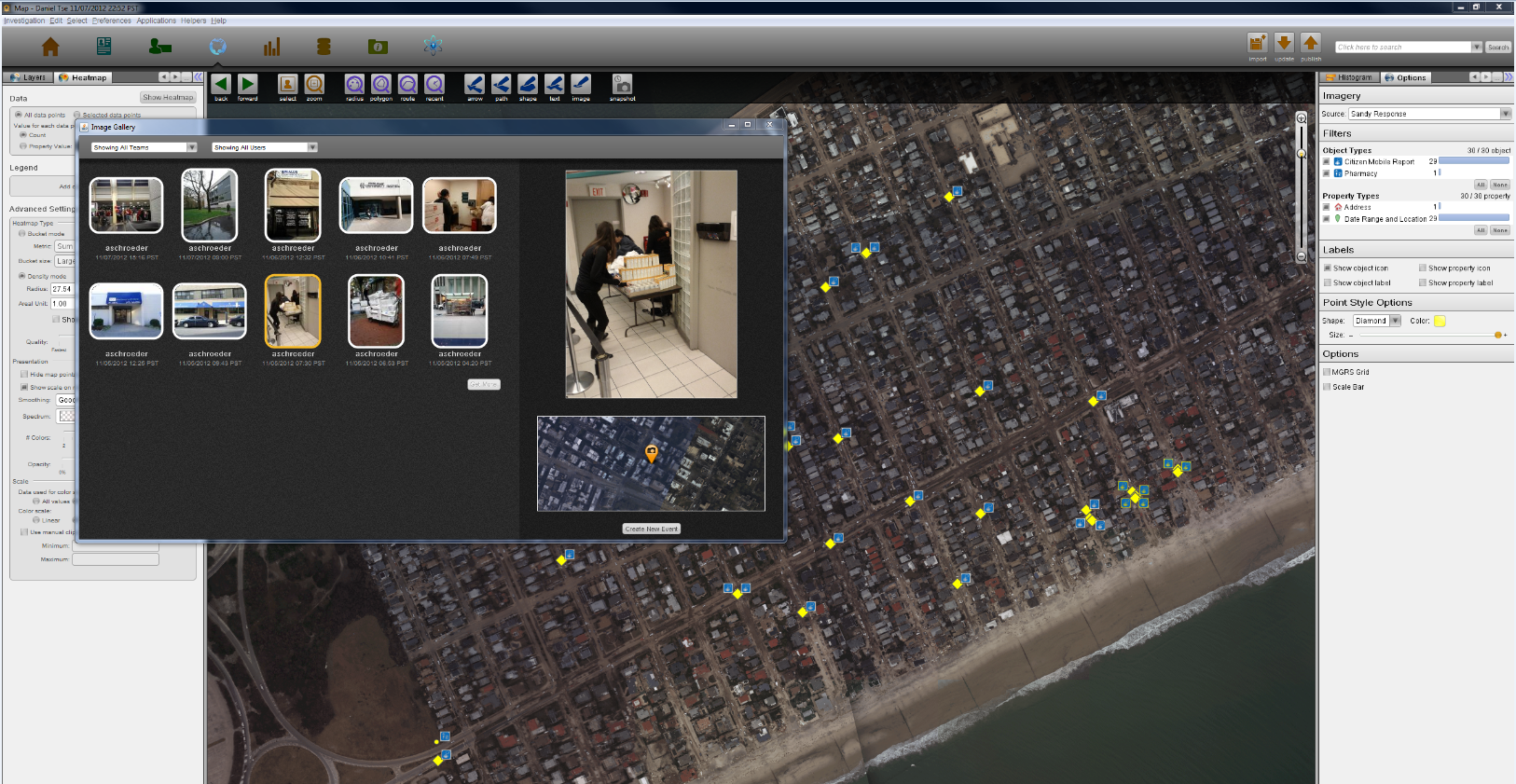Open the Showing All Teams dropdown
Image resolution: width=1516 pixels, height=784 pixels.
pos(145,147)
